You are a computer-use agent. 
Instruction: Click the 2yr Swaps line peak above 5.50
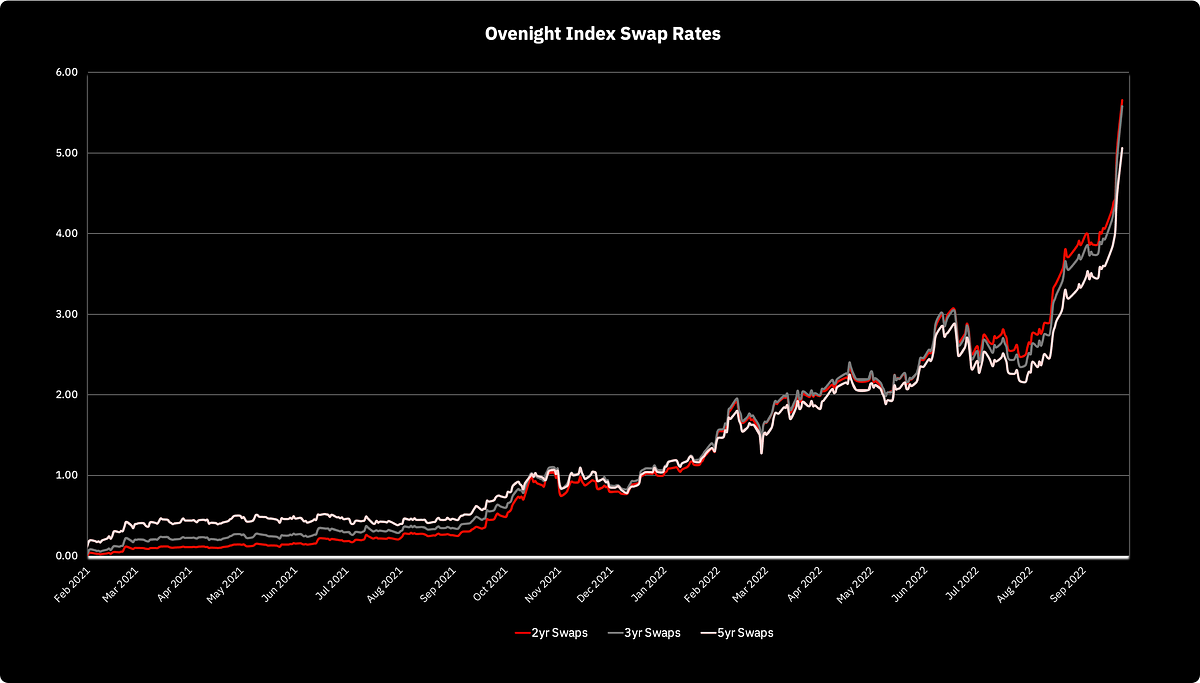[1122, 101]
